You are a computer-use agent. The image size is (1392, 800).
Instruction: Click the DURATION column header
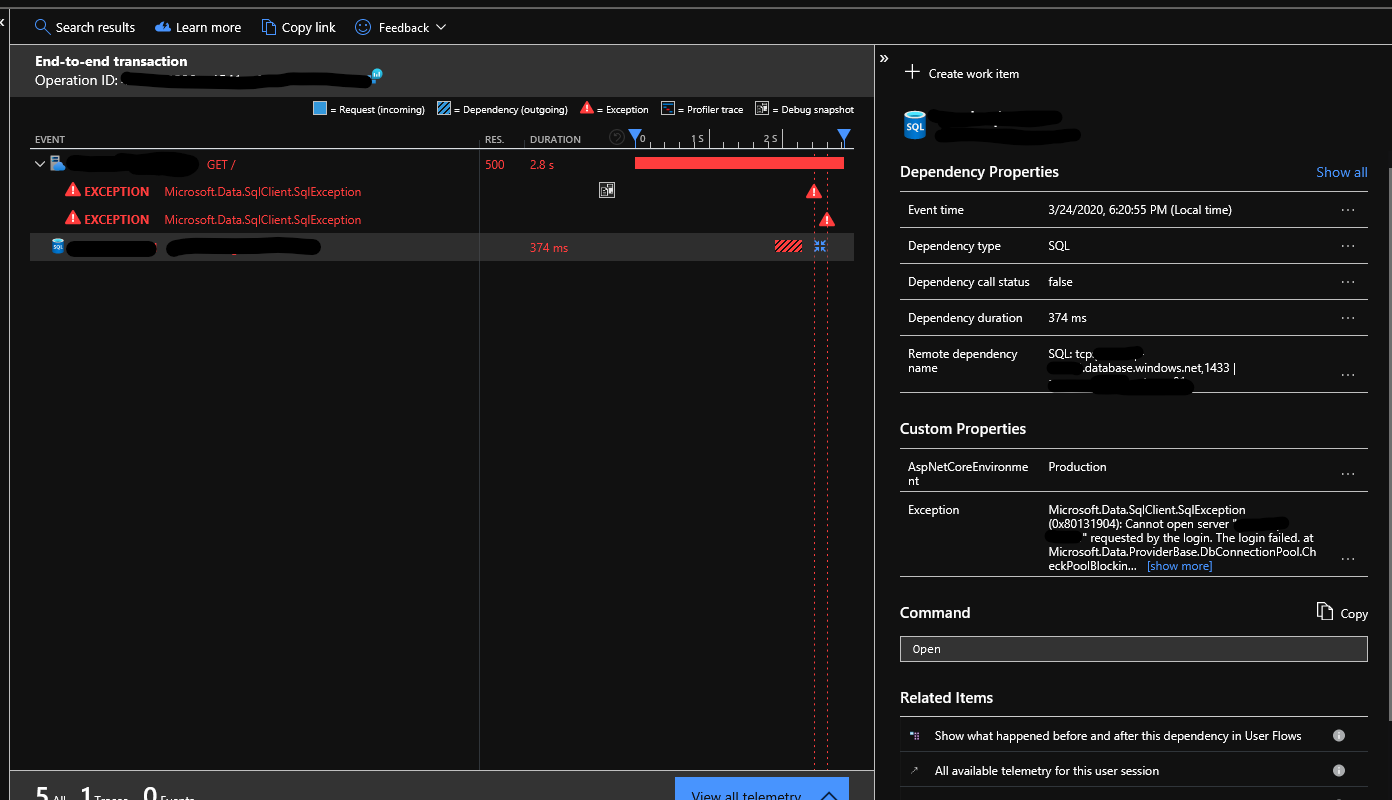(x=555, y=139)
